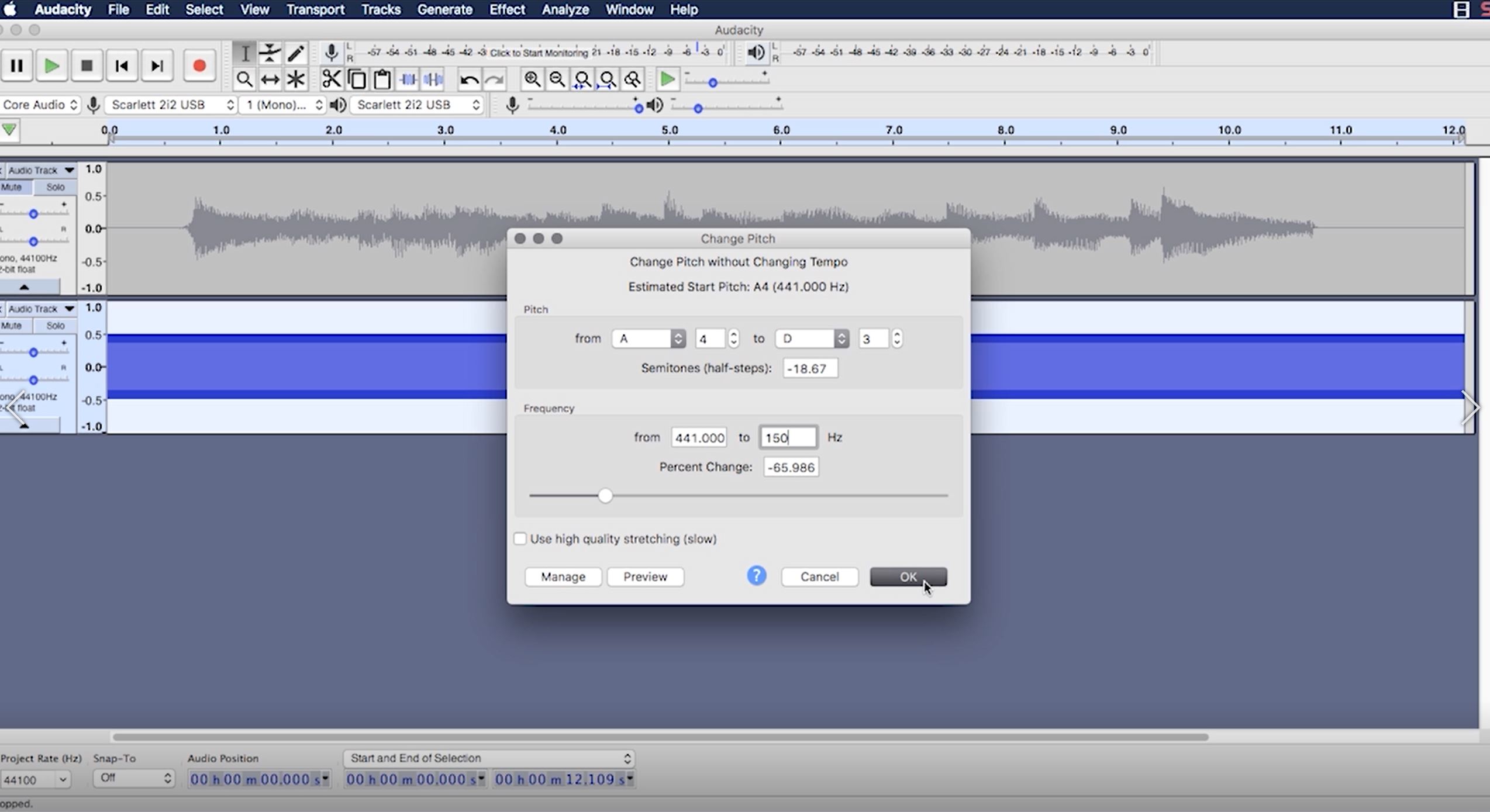Viewport: 1490px width, 812px height.
Task: Click the Percent Change slider handle
Action: pos(605,496)
